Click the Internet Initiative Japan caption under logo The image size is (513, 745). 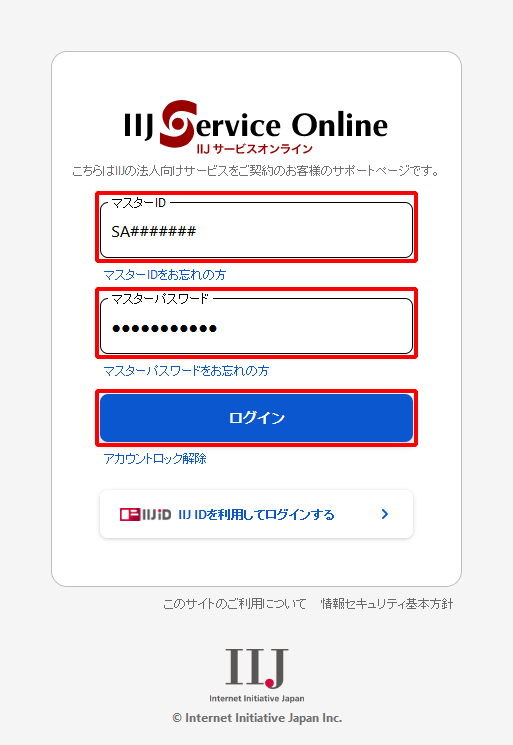point(256,698)
